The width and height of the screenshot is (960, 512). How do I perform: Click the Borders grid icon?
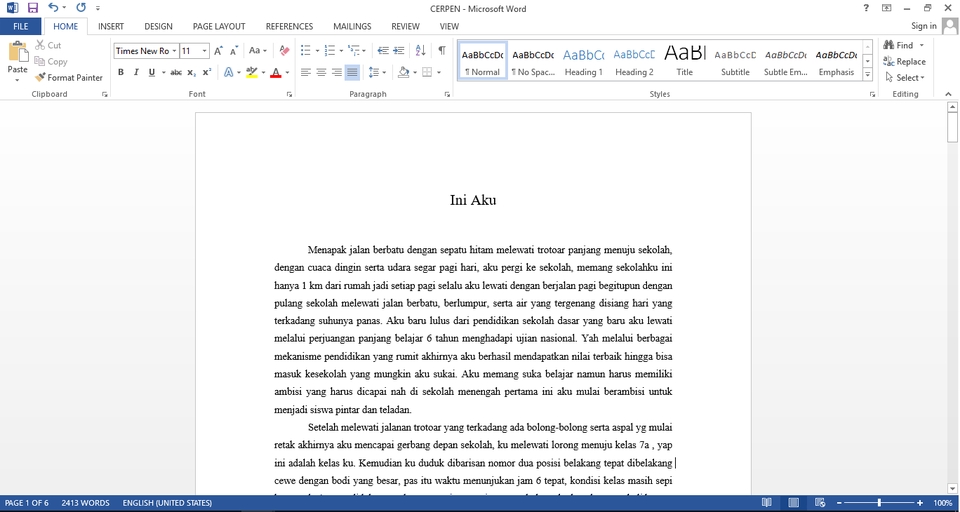click(427, 72)
